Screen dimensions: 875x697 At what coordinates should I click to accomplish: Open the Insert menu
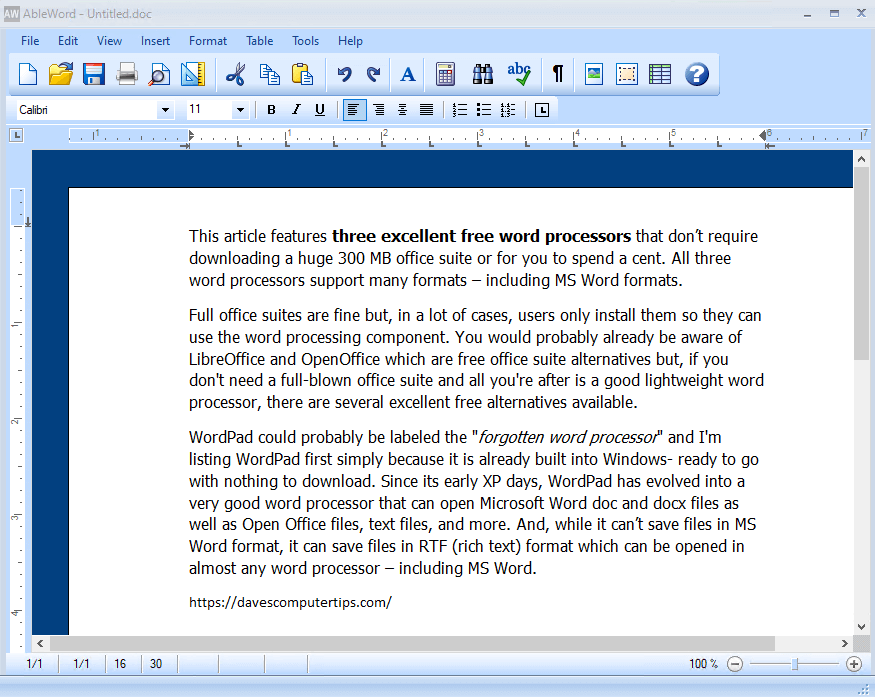pyautogui.click(x=155, y=41)
